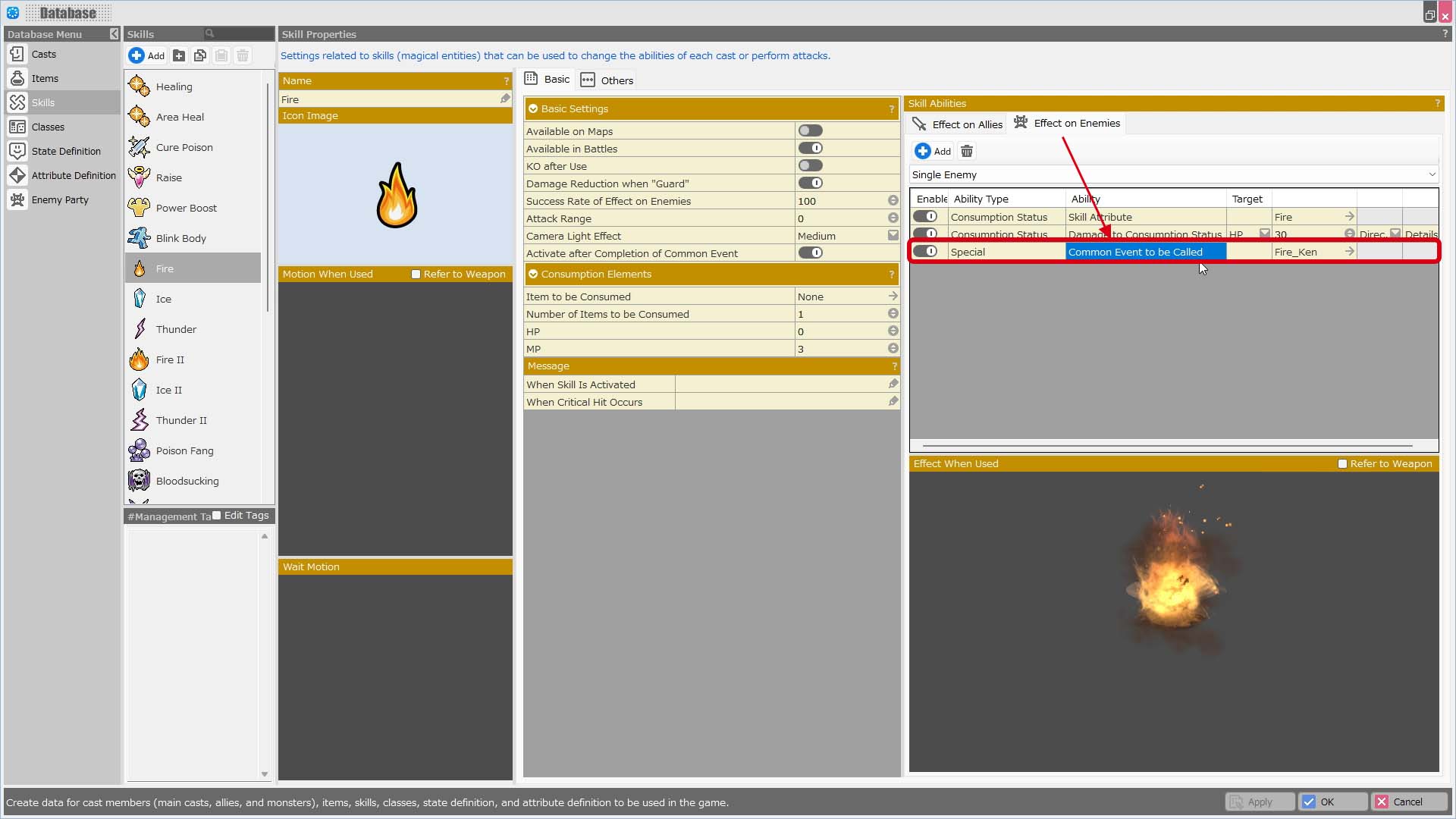Open State Definition section
The image size is (1456, 819).
pyautogui.click(x=62, y=151)
